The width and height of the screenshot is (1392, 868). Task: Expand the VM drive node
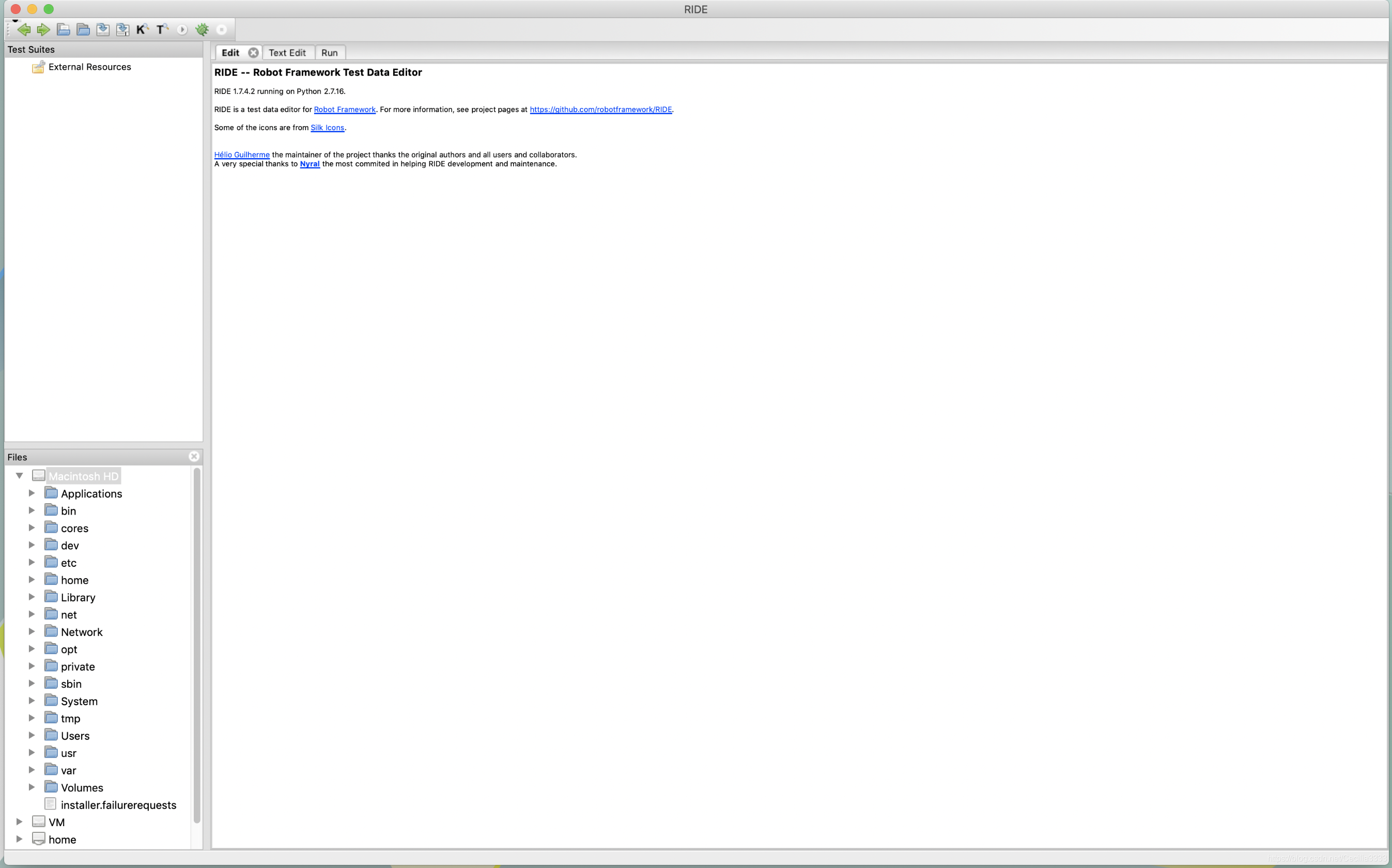(20, 822)
